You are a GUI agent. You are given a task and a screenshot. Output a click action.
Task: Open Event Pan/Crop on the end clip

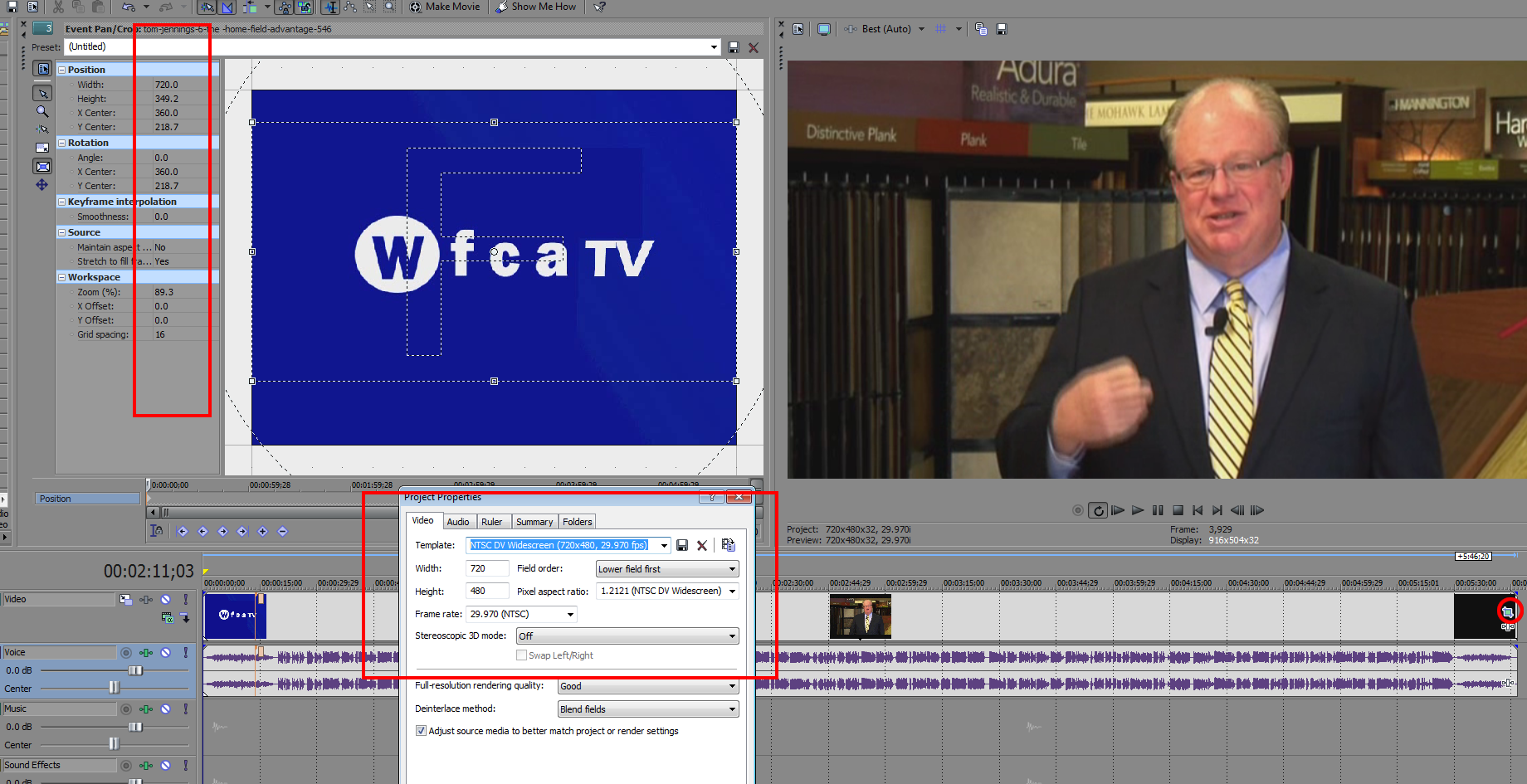(x=1507, y=612)
